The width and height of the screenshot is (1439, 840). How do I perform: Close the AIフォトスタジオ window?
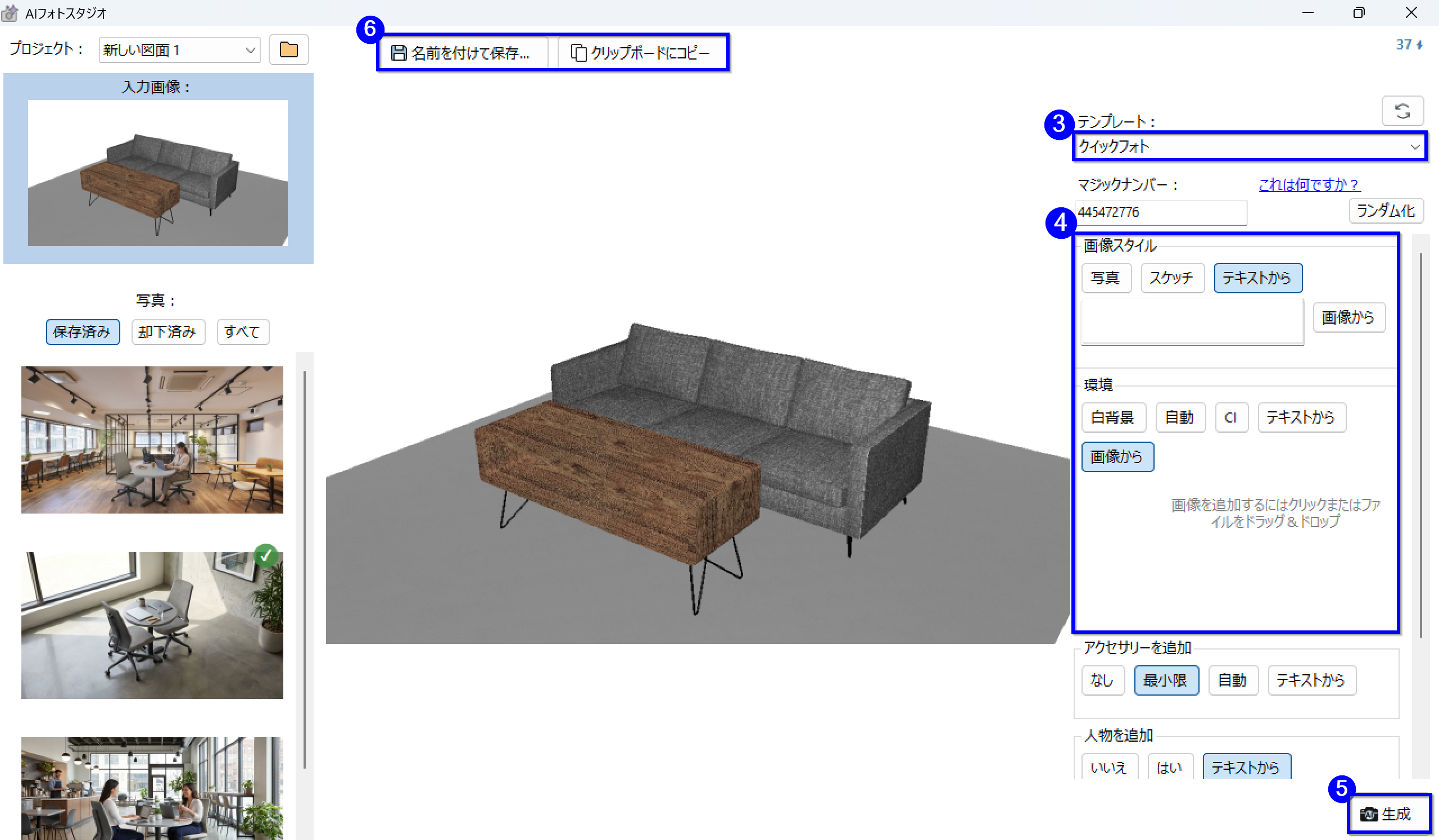[1411, 12]
